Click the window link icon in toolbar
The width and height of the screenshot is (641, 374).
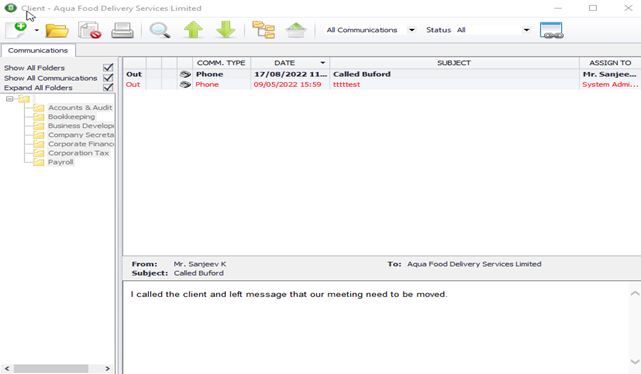(x=551, y=30)
